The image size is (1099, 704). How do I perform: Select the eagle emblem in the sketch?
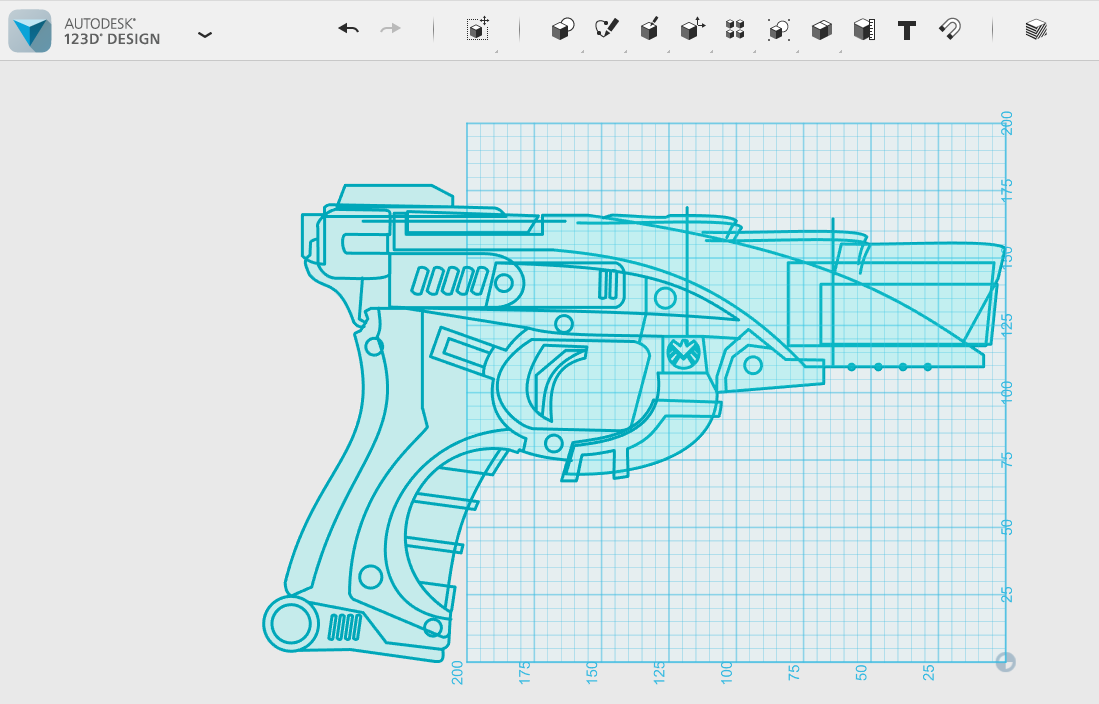click(684, 353)
